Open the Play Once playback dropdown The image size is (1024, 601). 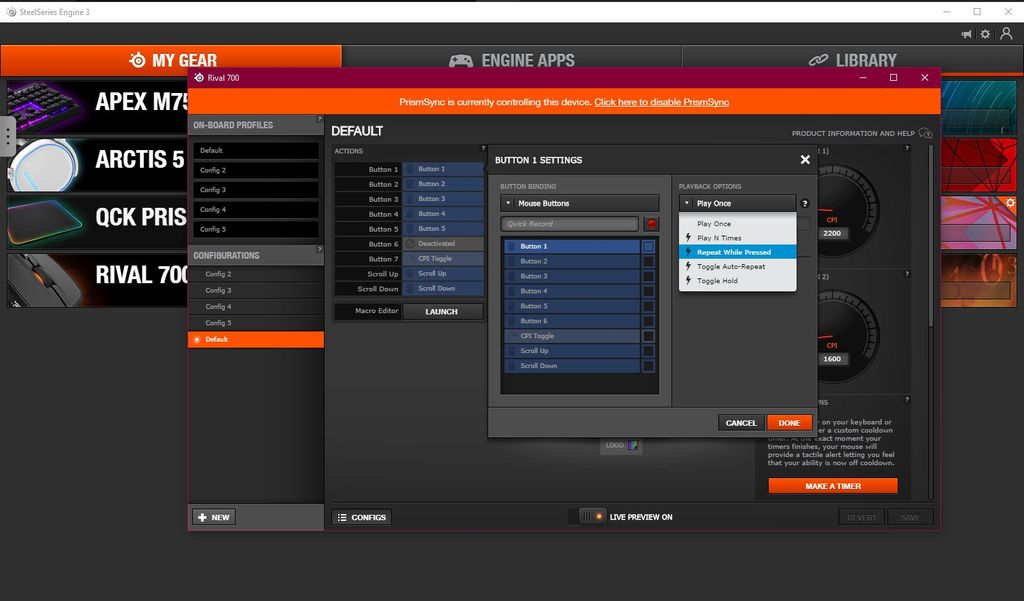coord(737,202)
